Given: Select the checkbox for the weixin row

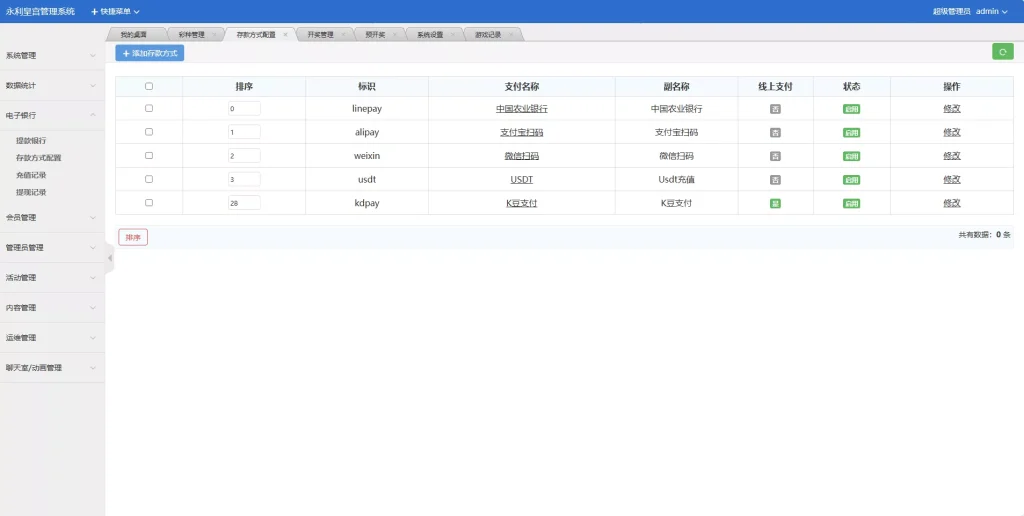Looking at the screenshot, I should pos(149,156).
